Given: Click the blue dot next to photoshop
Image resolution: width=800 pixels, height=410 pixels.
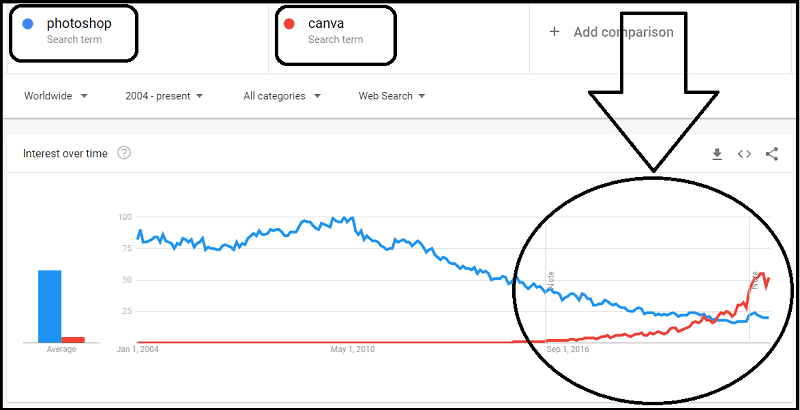Looking at the screenshot, I should point(28,23).
